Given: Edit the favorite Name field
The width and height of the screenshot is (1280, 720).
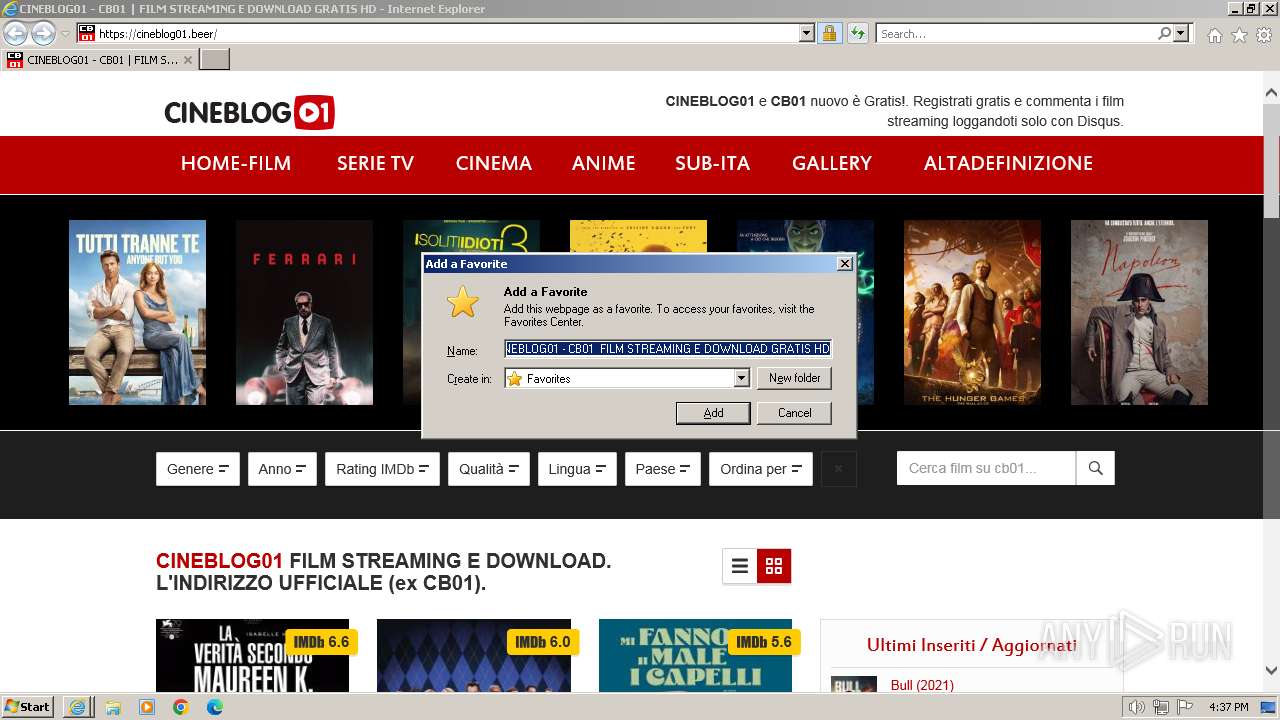Looking at the screenshot, I should coord(668,349).
